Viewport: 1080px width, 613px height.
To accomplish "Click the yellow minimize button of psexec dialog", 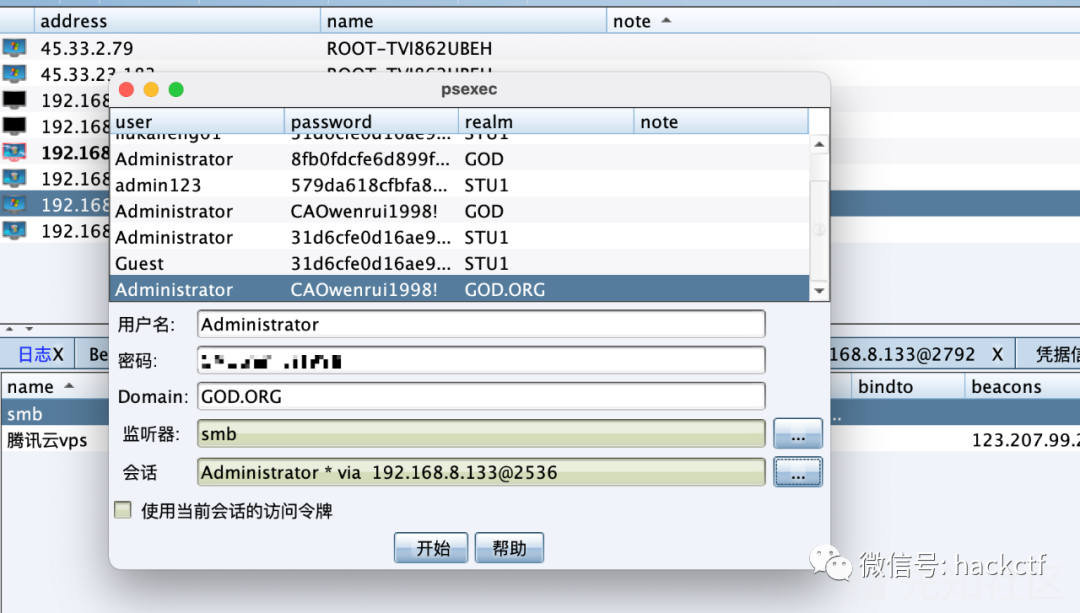I will [152, 90].
